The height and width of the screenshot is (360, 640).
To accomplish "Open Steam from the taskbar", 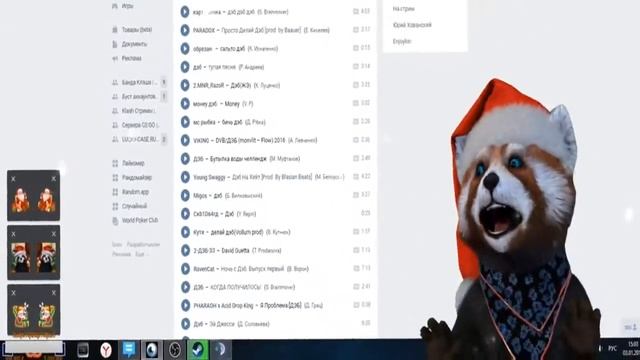I will [198, 350].
